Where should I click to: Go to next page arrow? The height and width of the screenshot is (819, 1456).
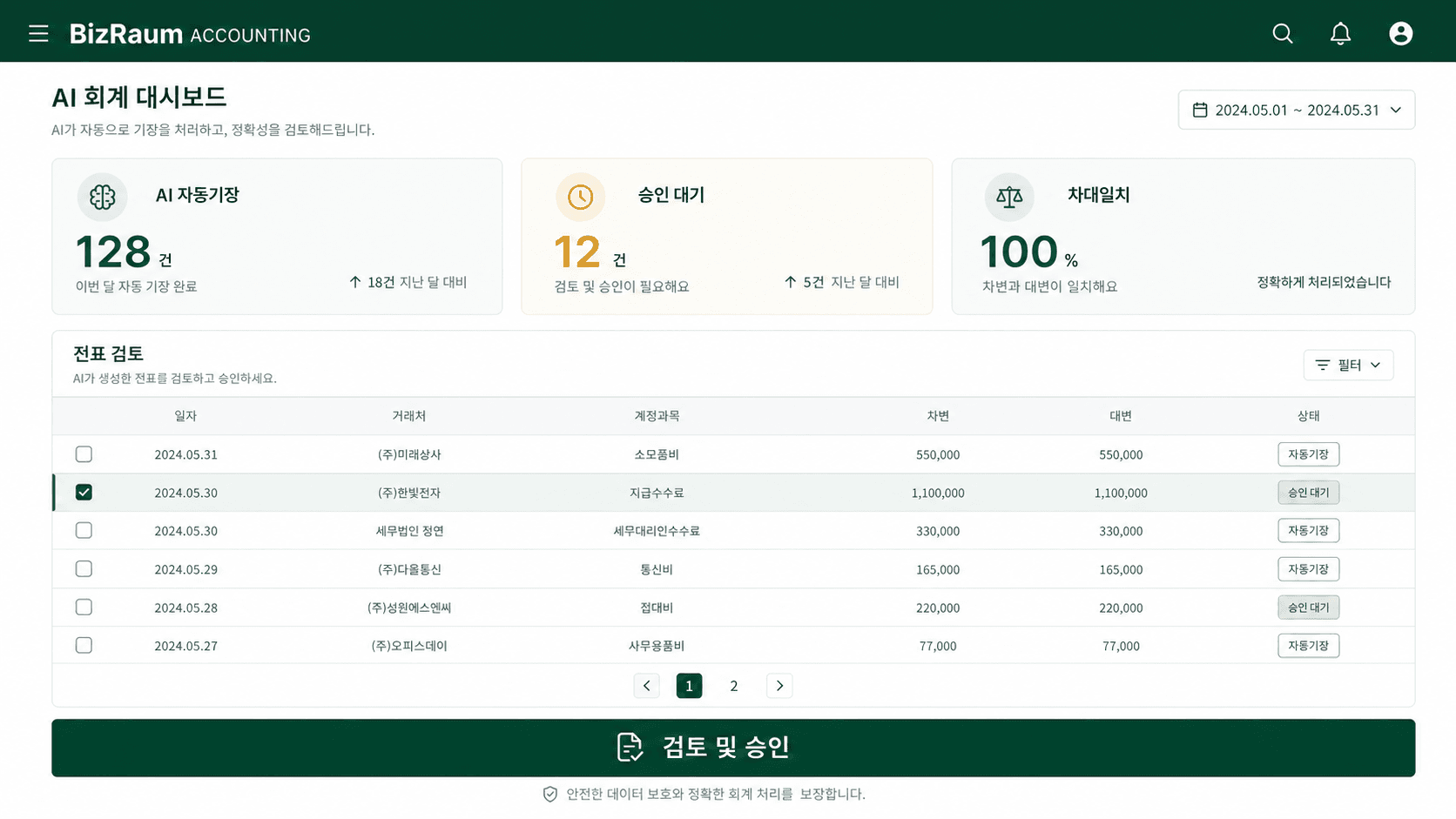click(779, 686)
